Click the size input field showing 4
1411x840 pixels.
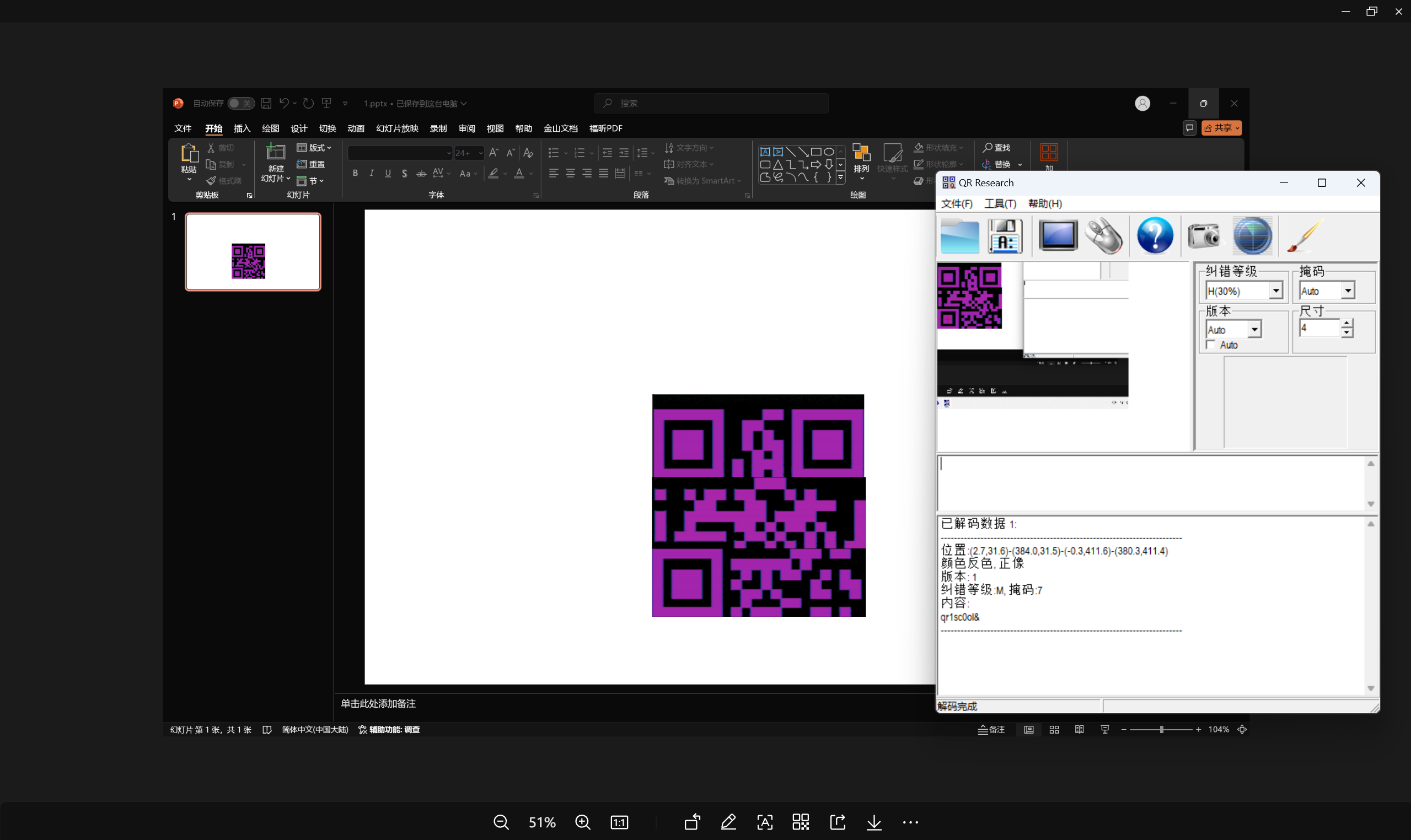point(1319,328)
